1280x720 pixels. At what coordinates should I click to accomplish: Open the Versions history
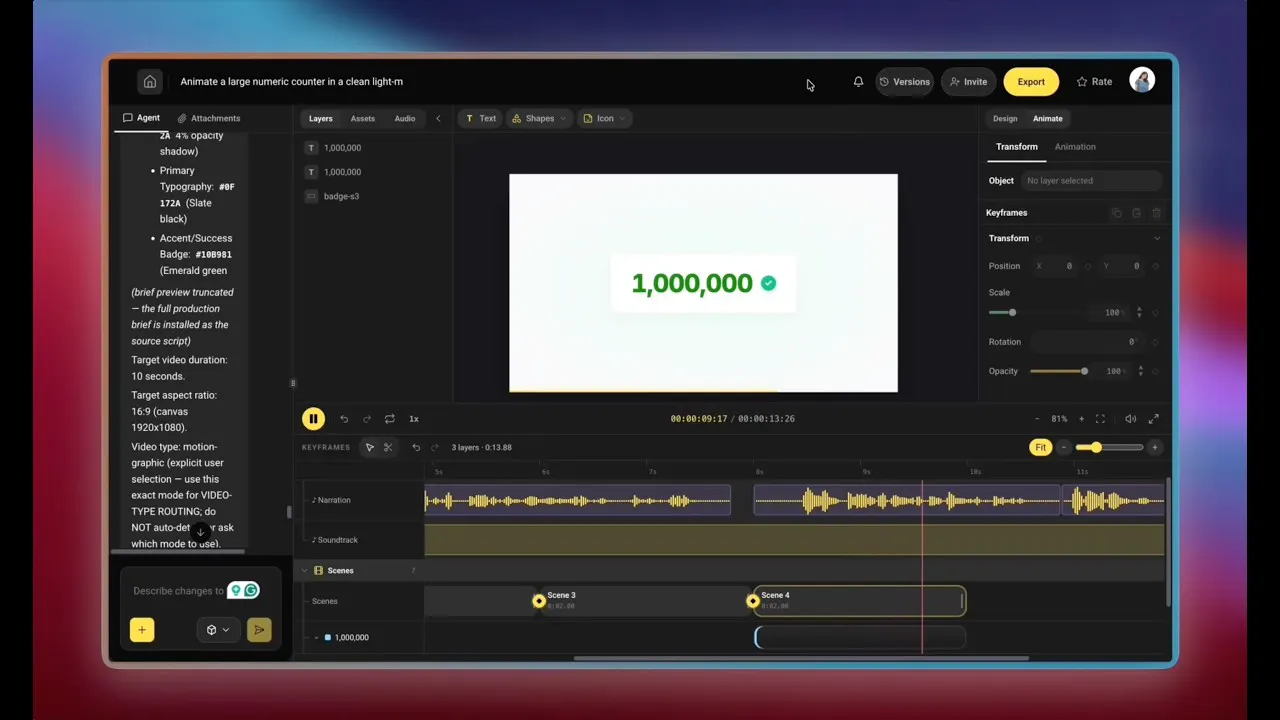[905, 82]
